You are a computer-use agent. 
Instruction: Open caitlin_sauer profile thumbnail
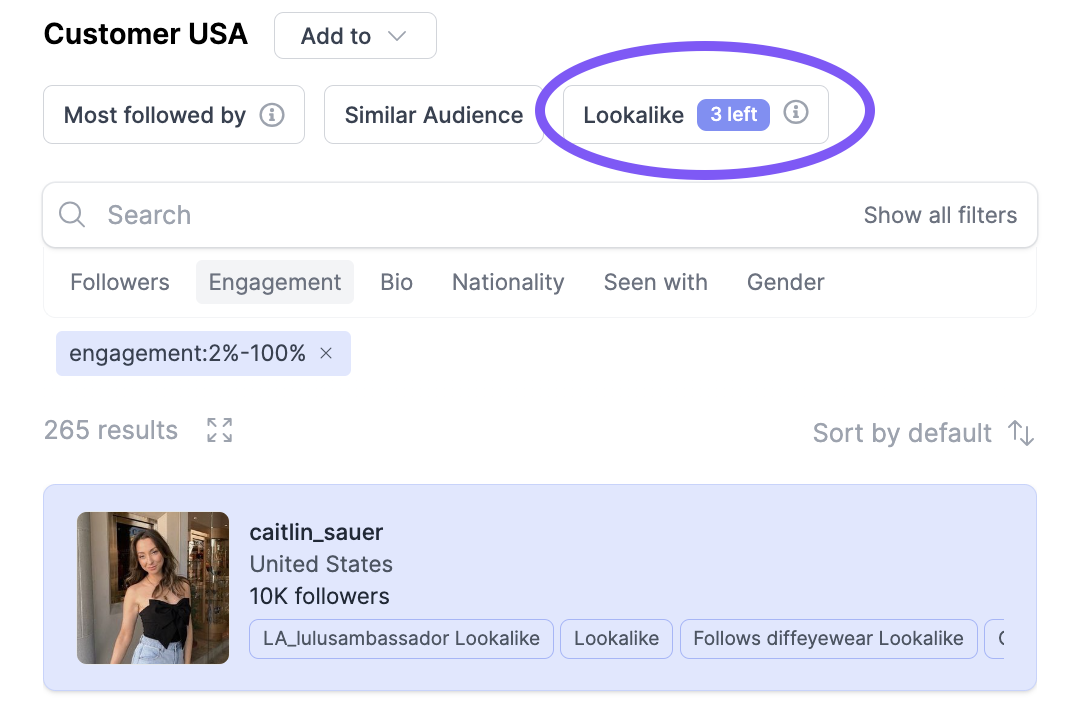coord(153,588)
